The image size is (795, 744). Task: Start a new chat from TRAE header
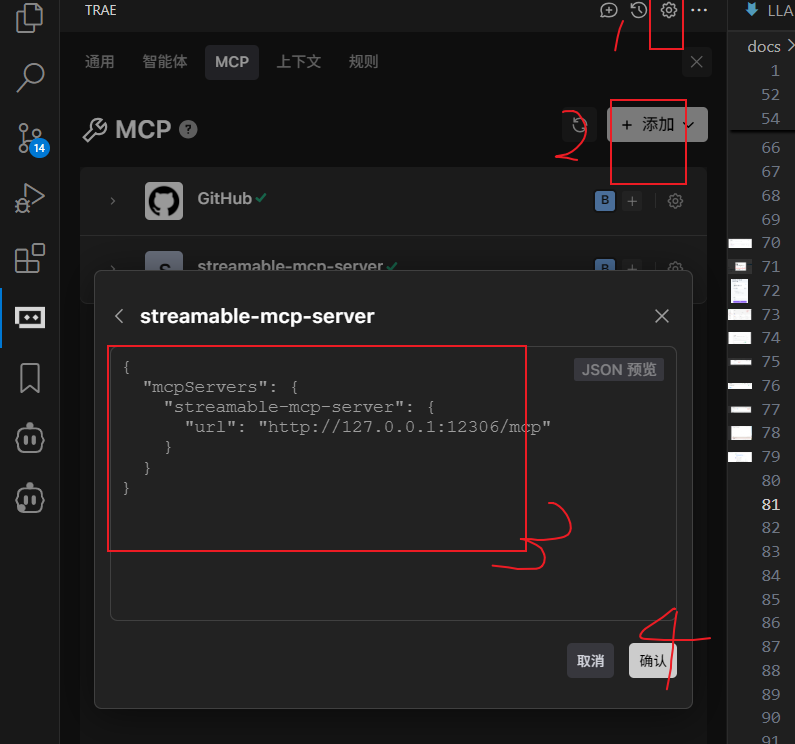(x=608, y=10)
